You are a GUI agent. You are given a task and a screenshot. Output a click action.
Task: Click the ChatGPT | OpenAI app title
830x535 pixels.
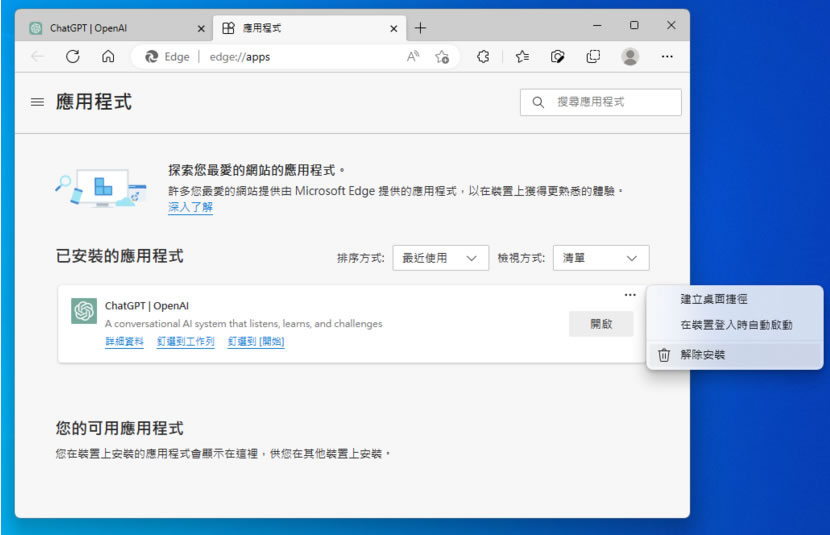(x=147, y=306)
